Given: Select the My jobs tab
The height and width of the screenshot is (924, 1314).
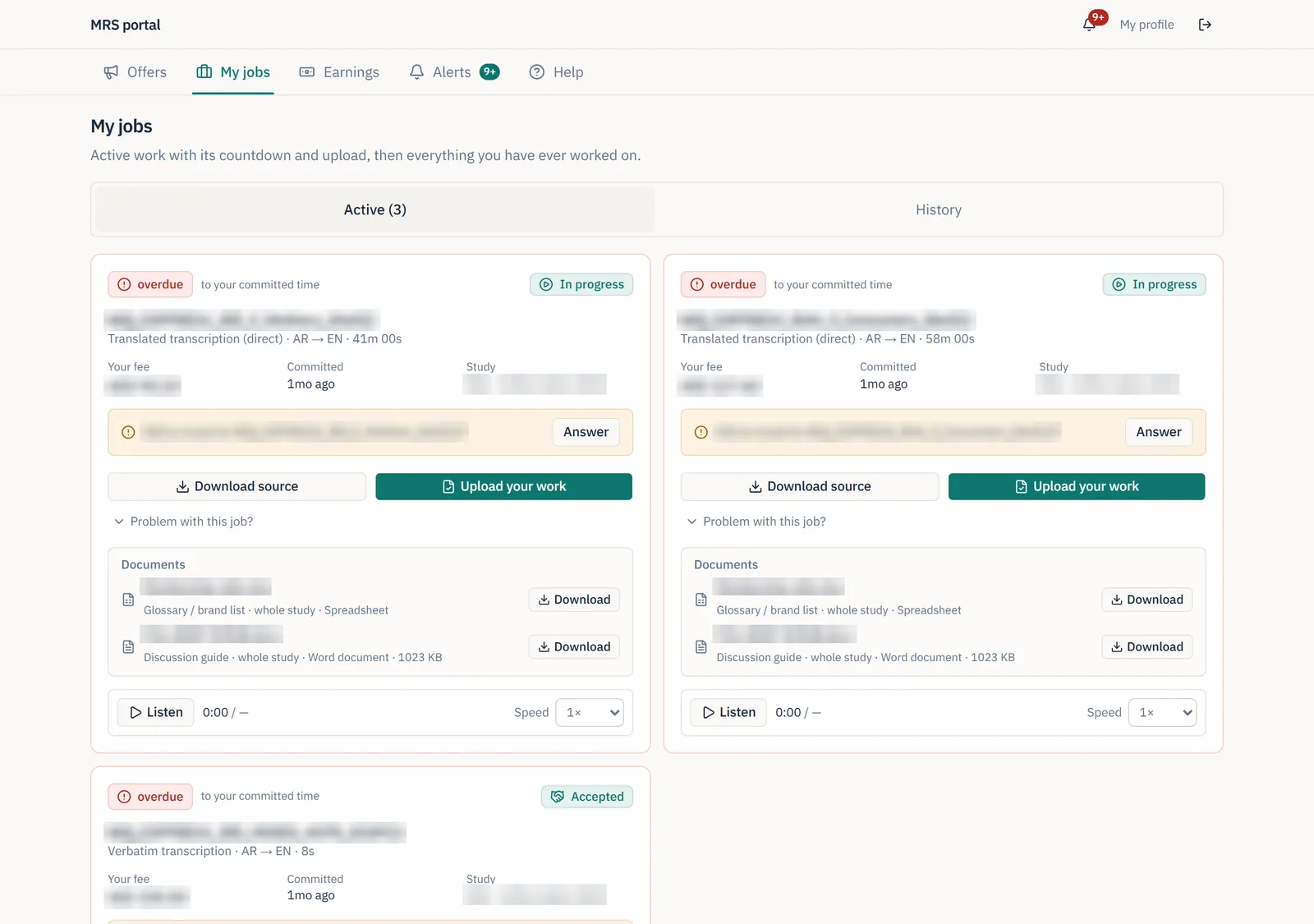Looking at the screenshot, I should click(x=233, y=72).
